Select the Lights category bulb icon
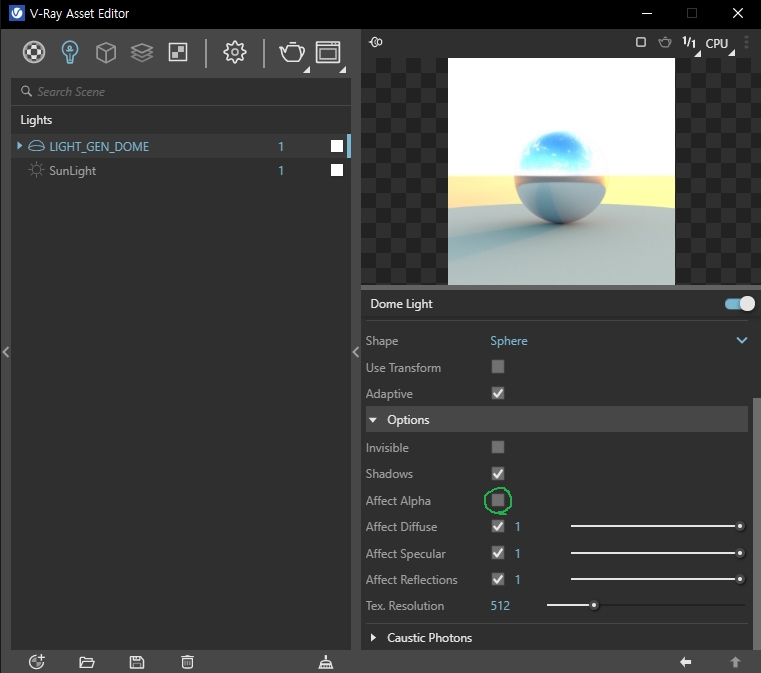Screen dimensions: 761x673 pos(70,52)
